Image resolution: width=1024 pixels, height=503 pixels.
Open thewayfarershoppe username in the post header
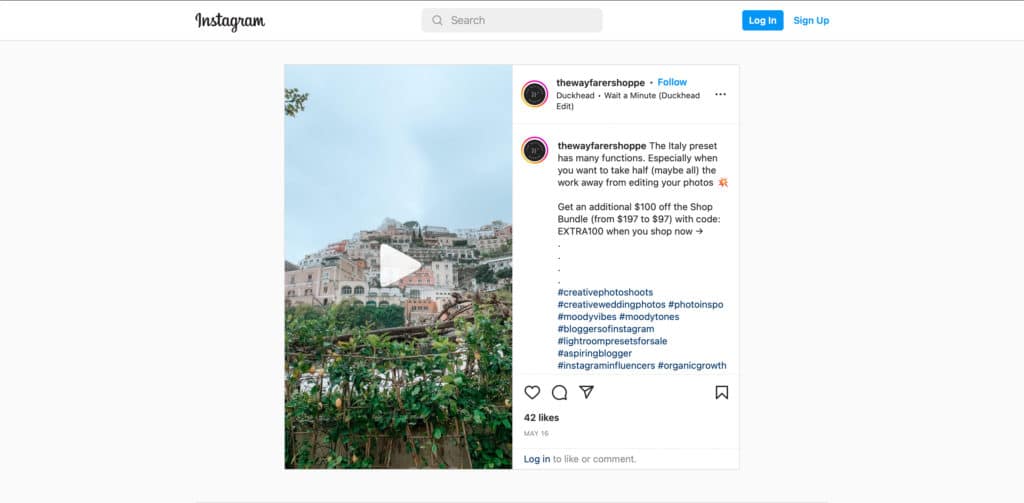(600, 83)
